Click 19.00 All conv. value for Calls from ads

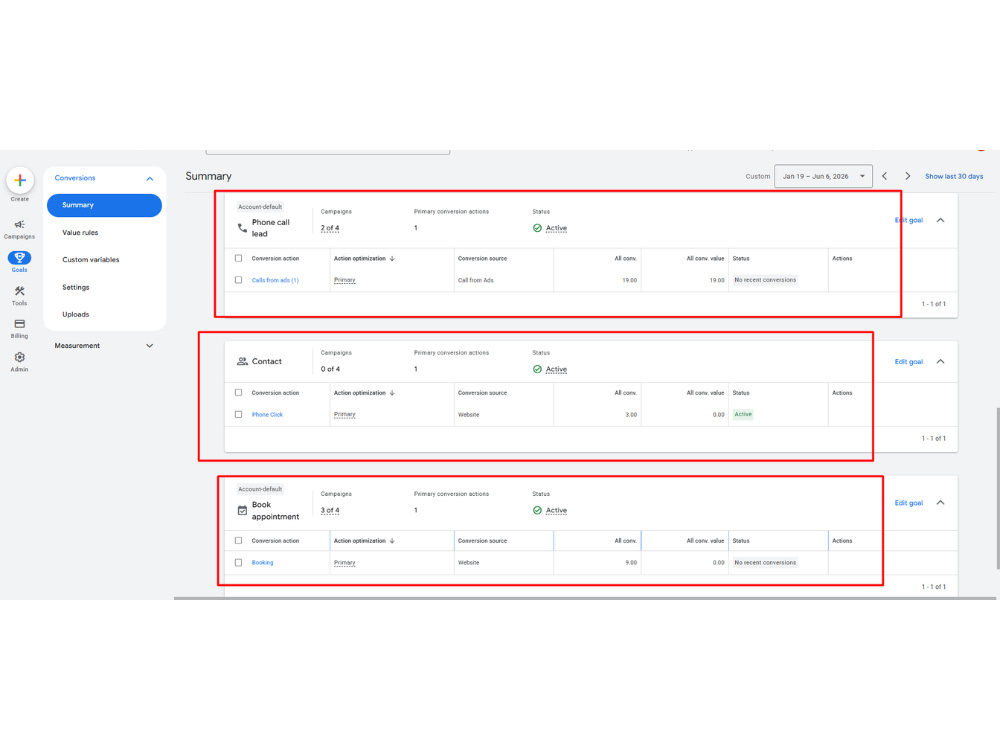pos(717,280)
